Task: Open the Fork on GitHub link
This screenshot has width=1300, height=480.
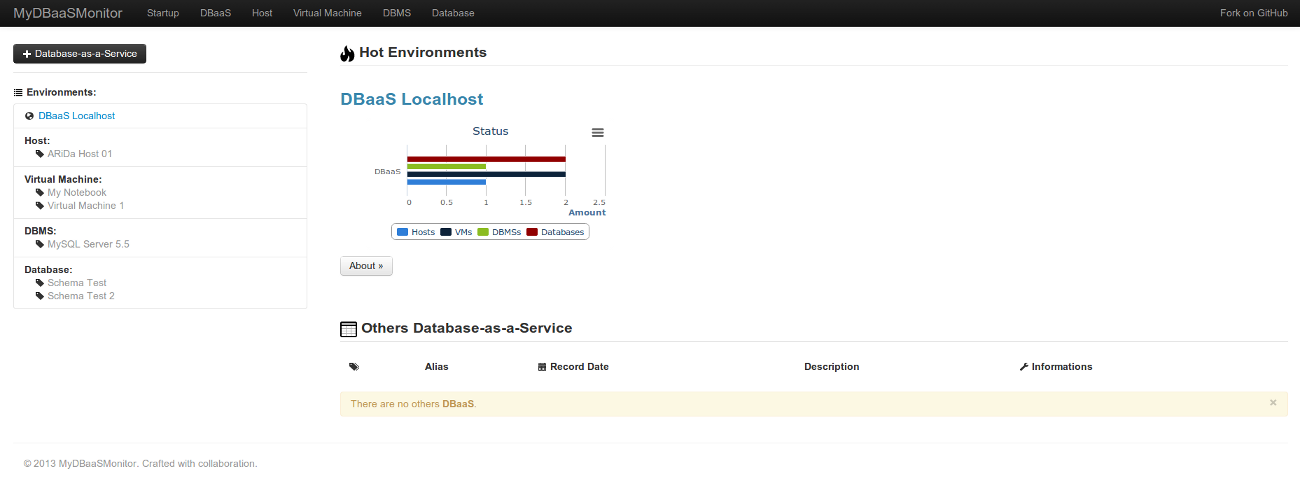Action: point(1254,13)
